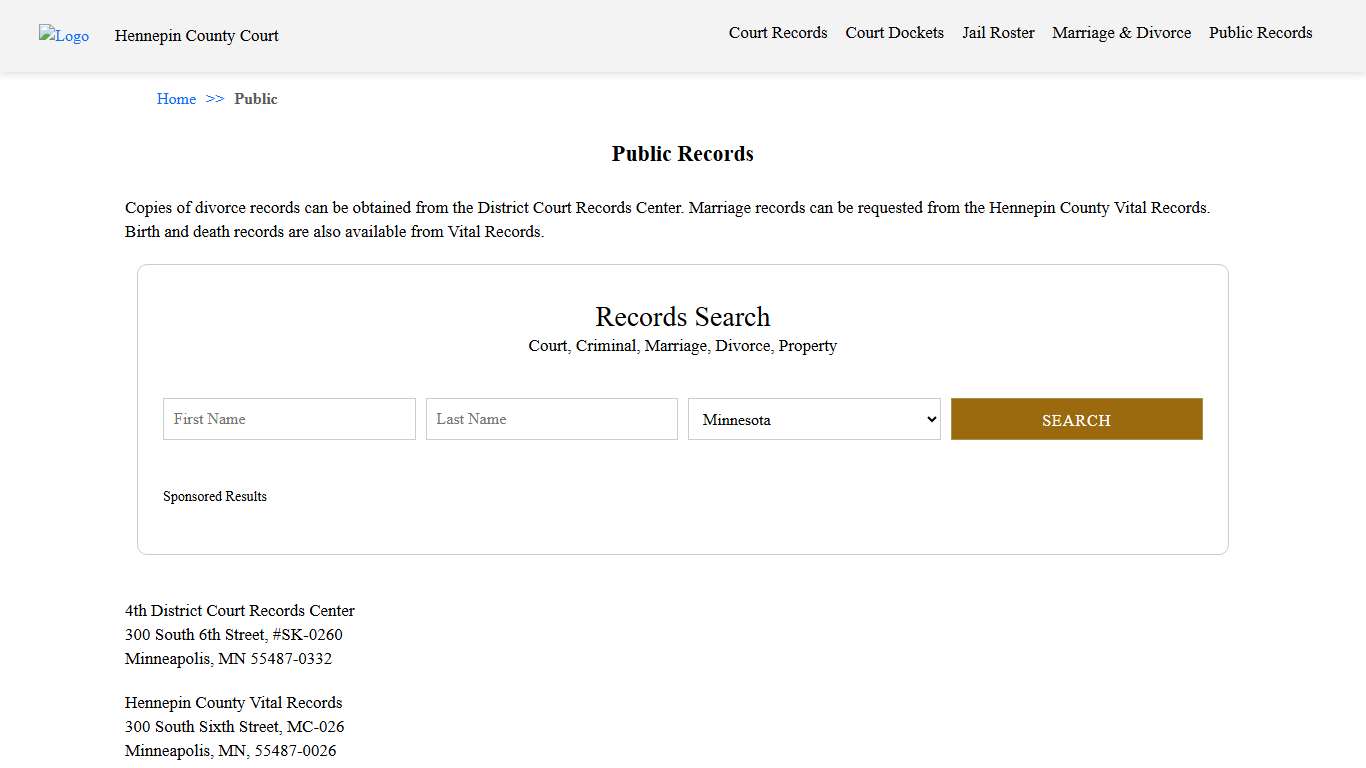
Task: Click the Sponsored Results label
Action: [215, 496]
